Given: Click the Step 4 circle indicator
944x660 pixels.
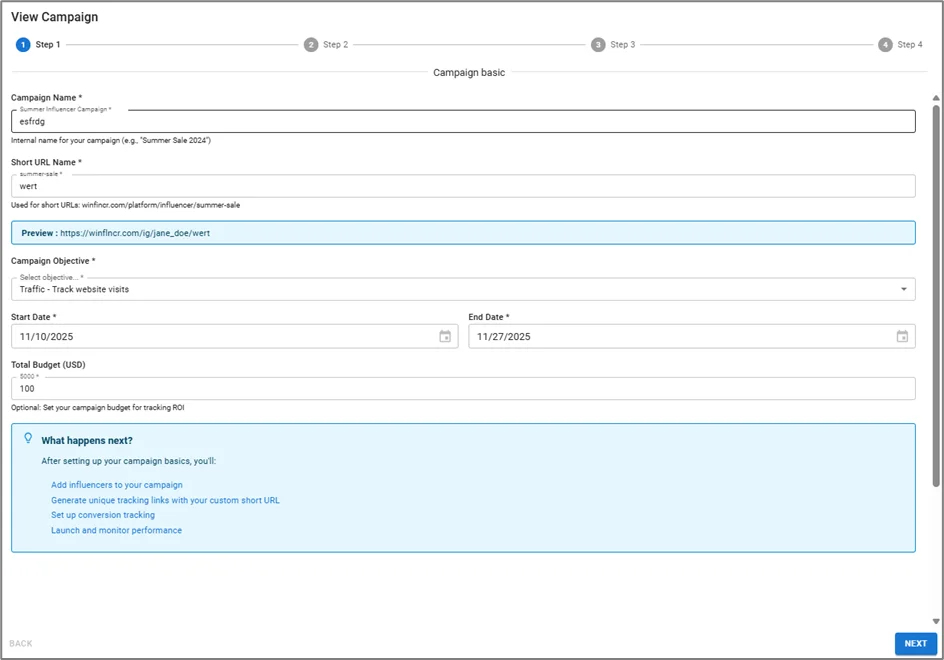Looking at the screenshot, I should tap(885, 45).
